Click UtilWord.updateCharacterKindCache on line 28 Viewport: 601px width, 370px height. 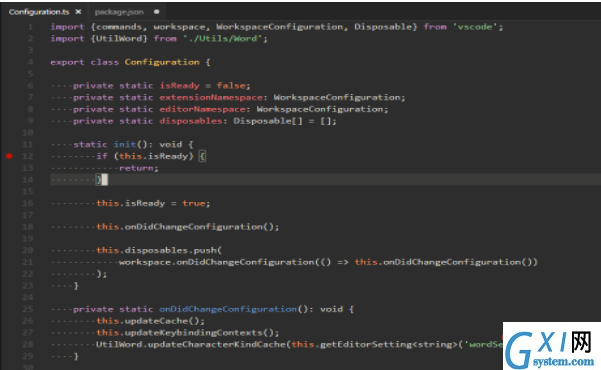pyautogui.click(x=190, y=344)
